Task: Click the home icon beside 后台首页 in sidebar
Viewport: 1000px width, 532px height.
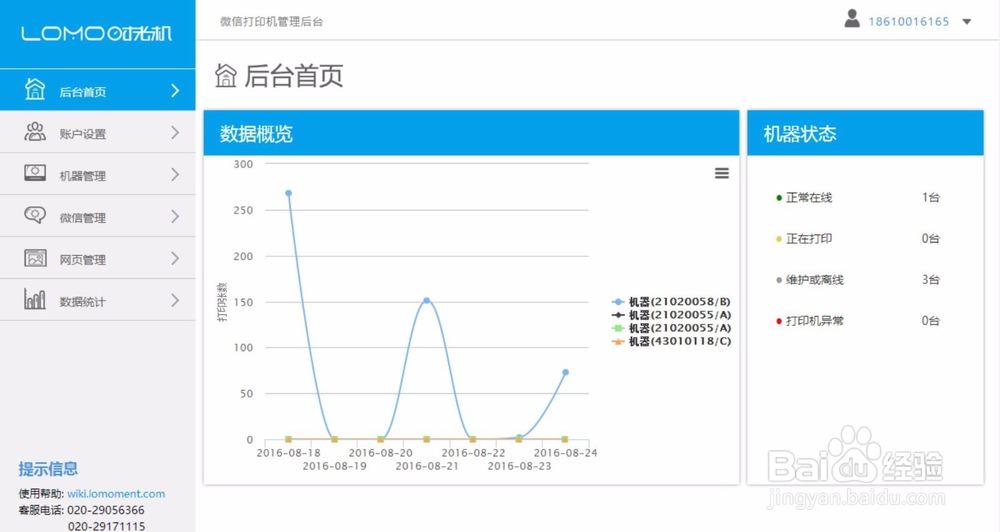Action: tap(35, 89)
